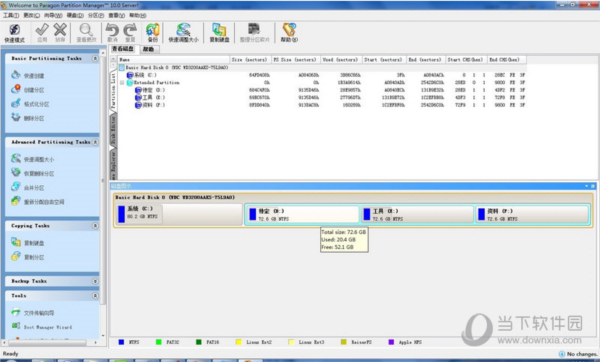
Task: Select the 系统 (C:) block in disk map
Action: (179, 214)
